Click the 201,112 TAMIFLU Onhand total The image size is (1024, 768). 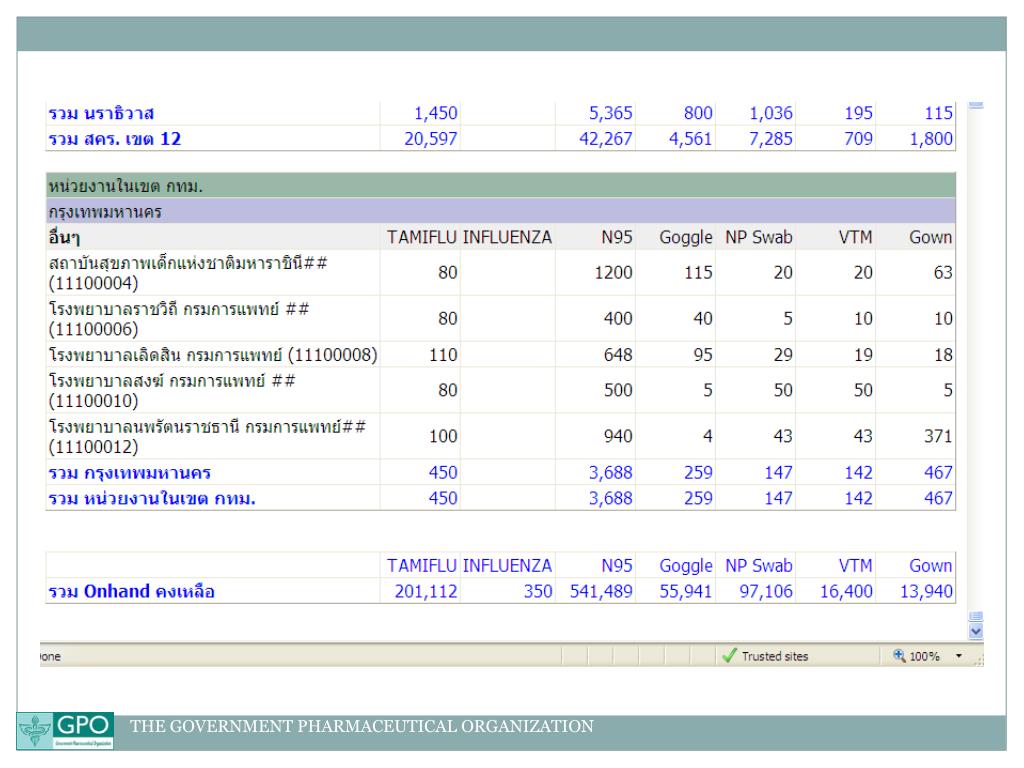click(426, 592)
